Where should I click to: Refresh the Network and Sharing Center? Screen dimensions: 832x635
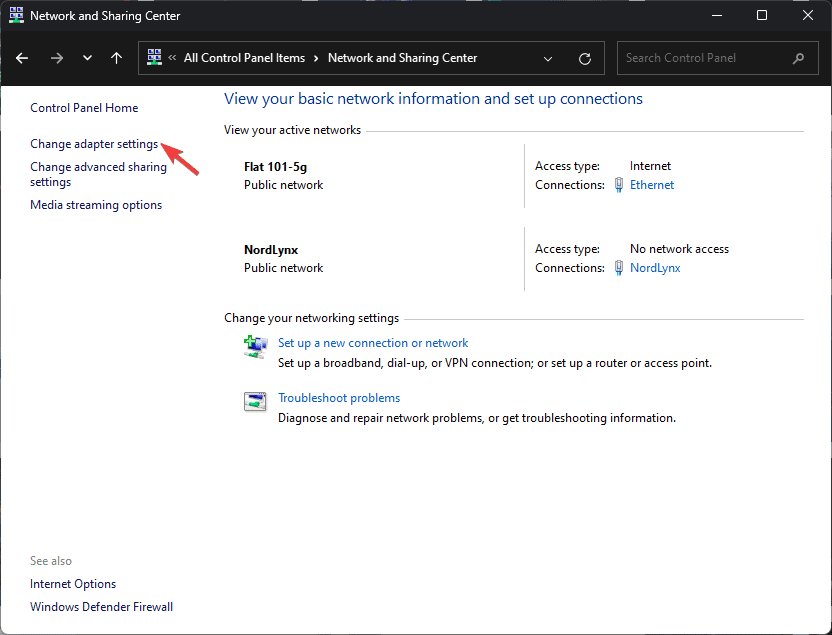click(585, 58)
